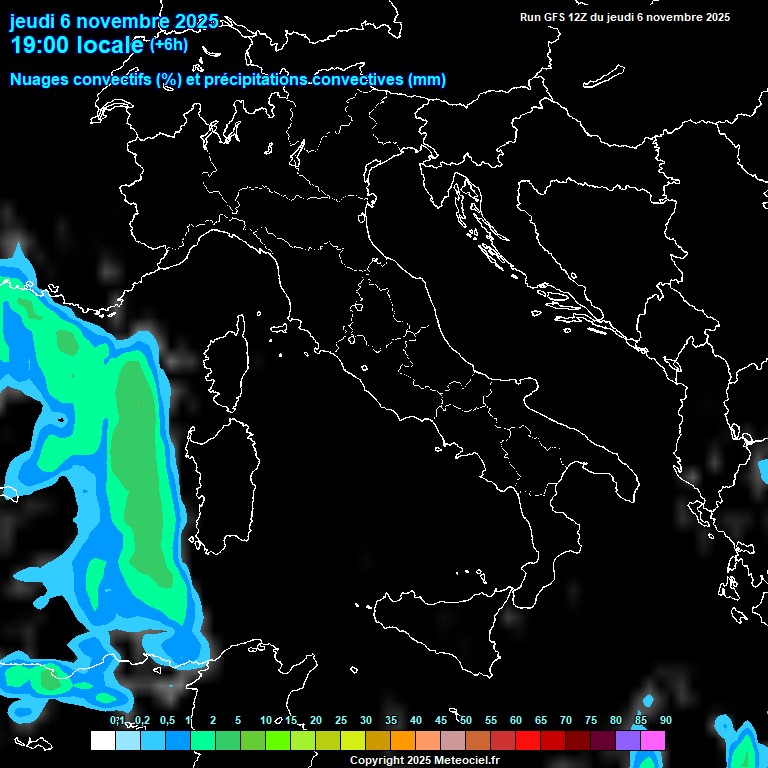Click the yellow swatch near 30
The image size is (768, 768).
pos(352,740)
